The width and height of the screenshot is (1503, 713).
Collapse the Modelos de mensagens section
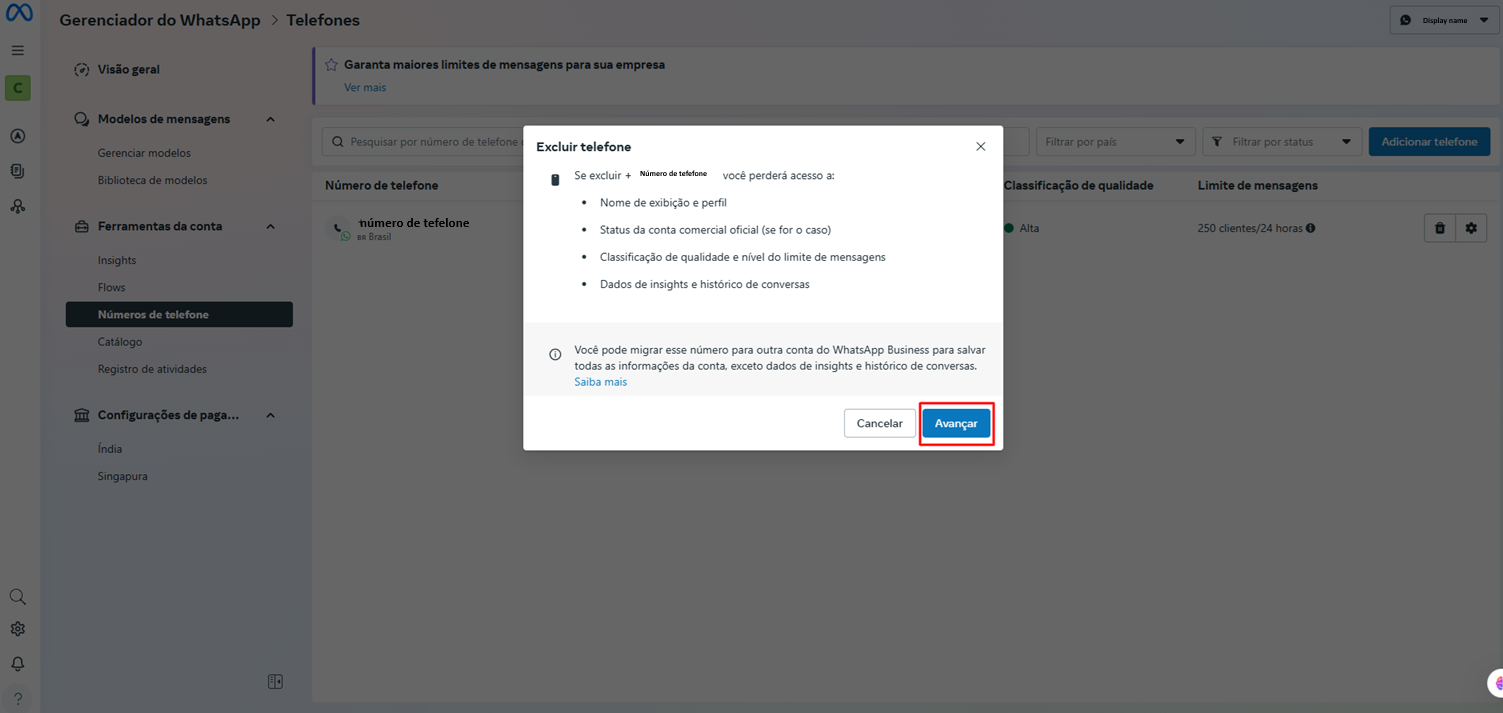(x=270, y=119)
